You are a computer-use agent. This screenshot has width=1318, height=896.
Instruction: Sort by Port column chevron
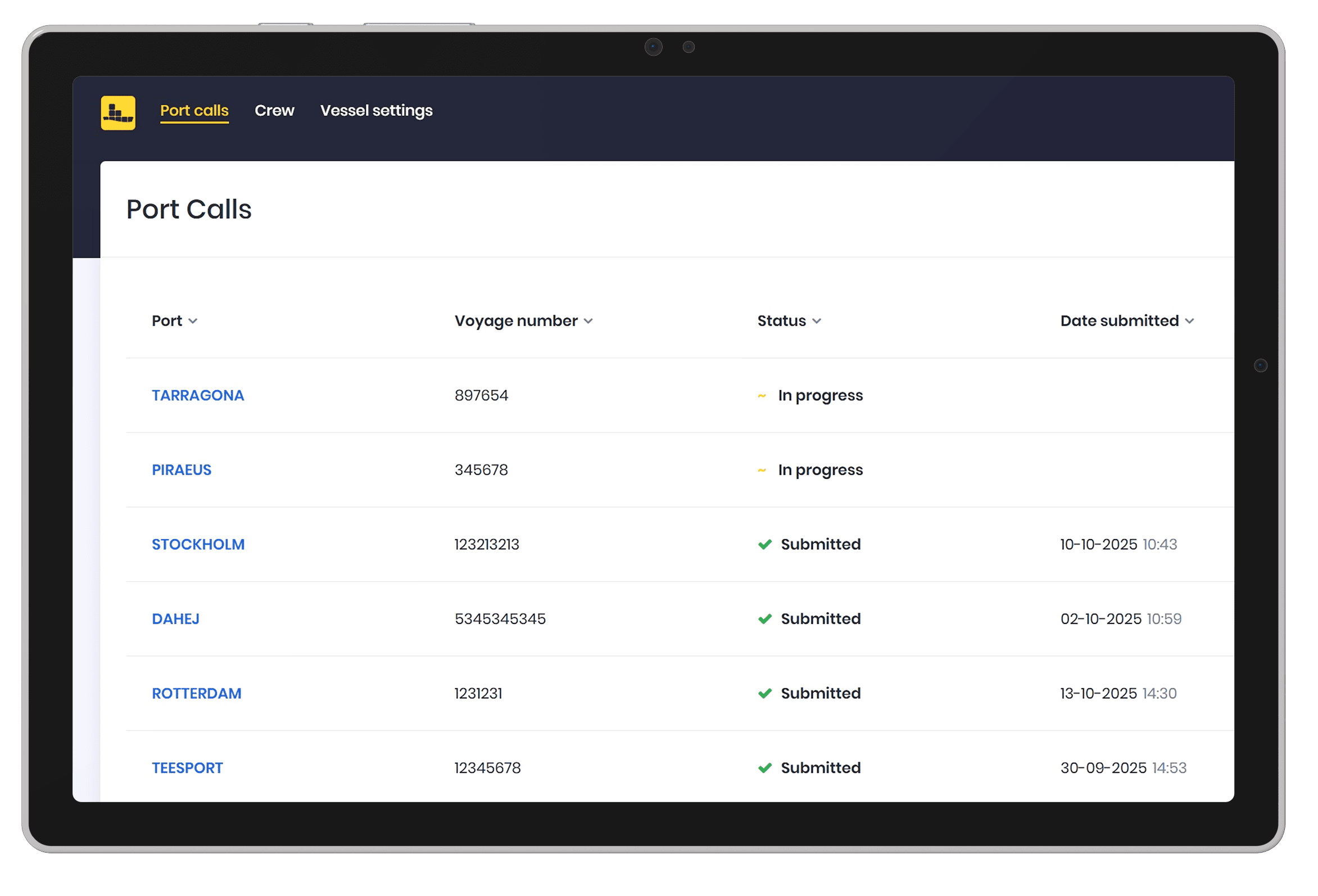tap(193, 321)
